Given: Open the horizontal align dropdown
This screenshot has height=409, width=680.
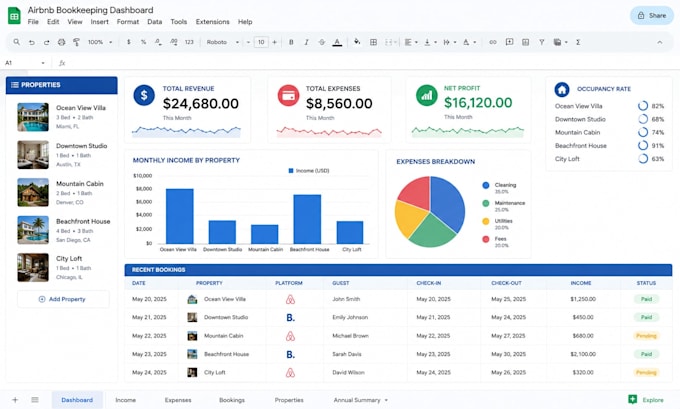Looking at the screenshot, I should (x=411, y=42).
